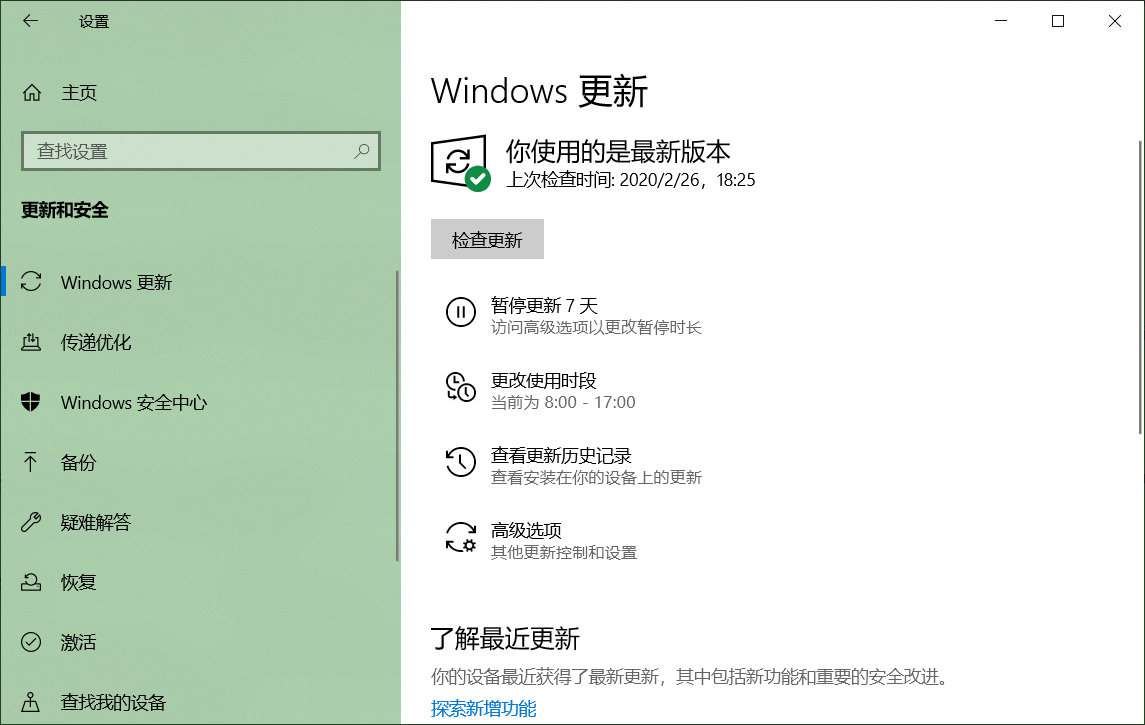
Task: Click the 查找我的设备 icon
Action: click(30, 702)
